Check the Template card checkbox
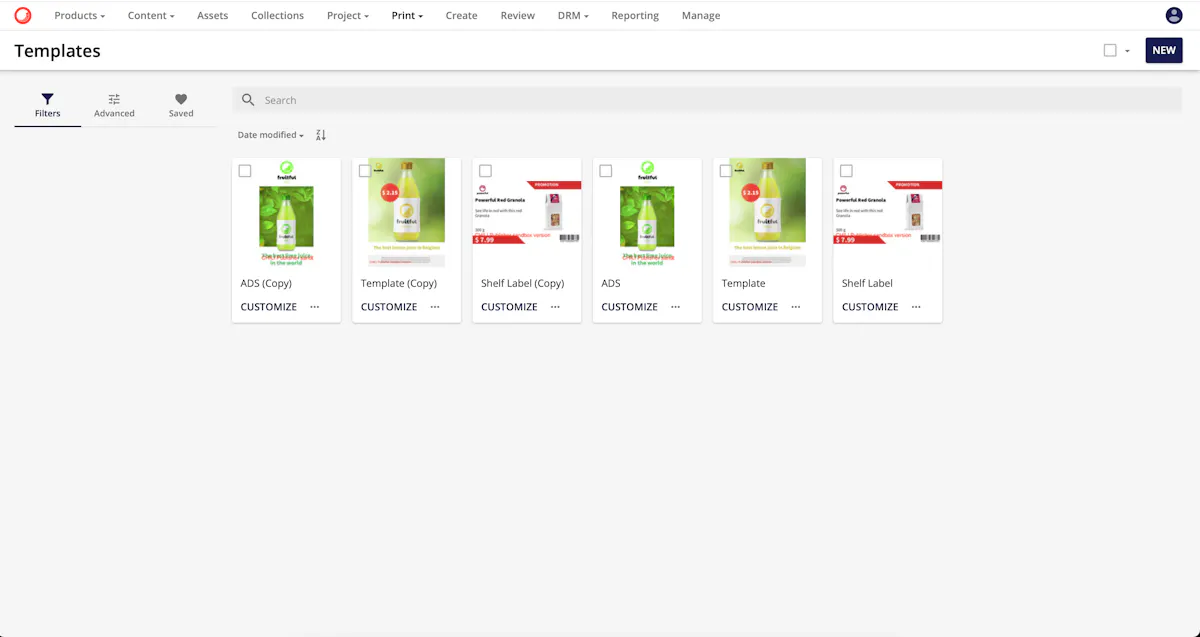Viewport: 1200px width, 637px height. click(x=726, y=171)
